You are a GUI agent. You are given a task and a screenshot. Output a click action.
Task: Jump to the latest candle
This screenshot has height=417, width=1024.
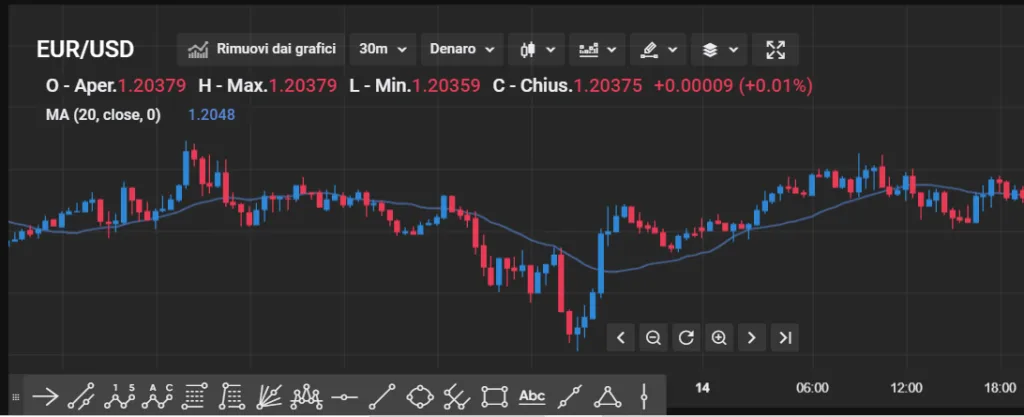[x=785, y=337]
